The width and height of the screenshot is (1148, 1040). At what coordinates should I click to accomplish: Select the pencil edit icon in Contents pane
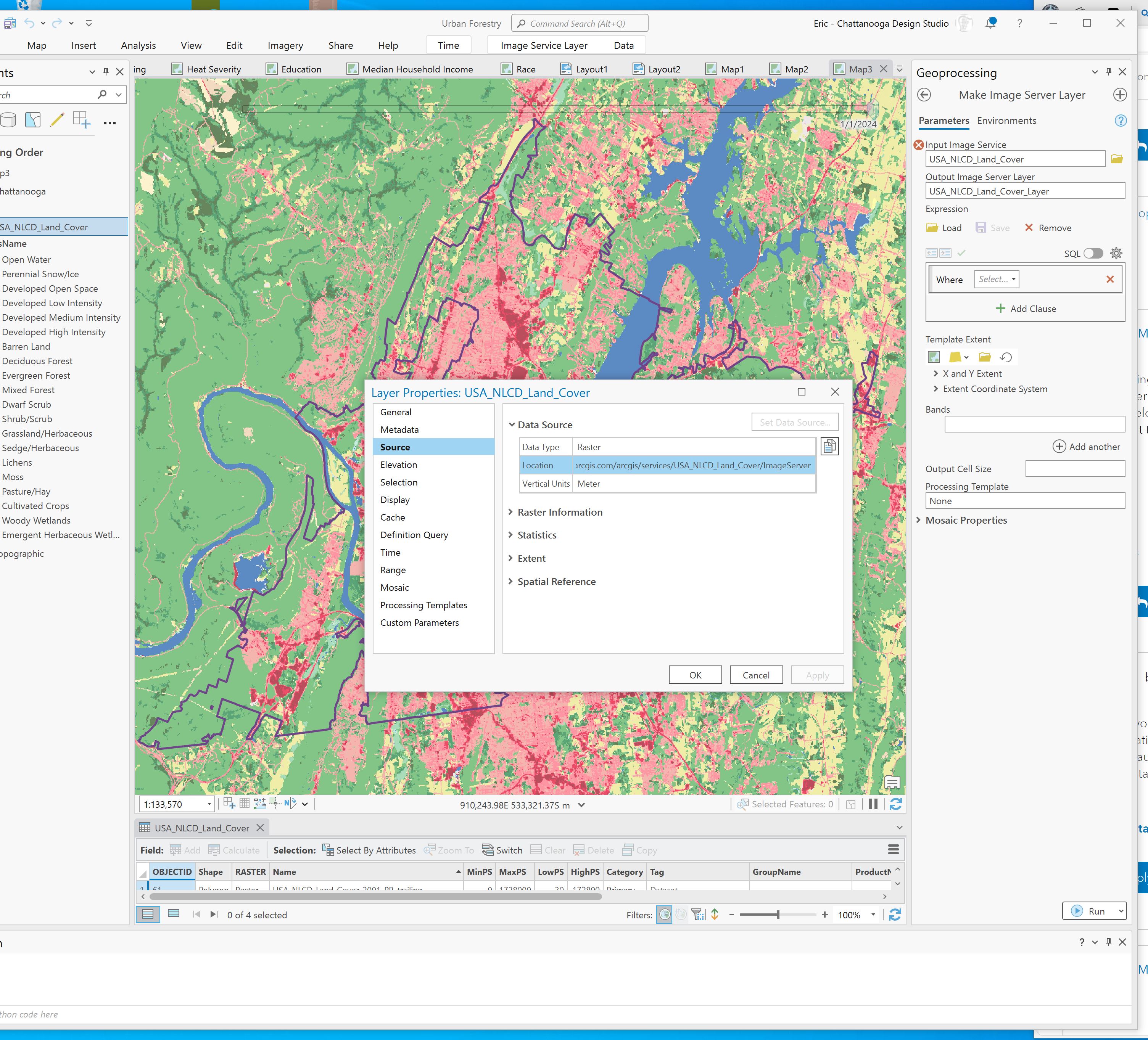57,120
